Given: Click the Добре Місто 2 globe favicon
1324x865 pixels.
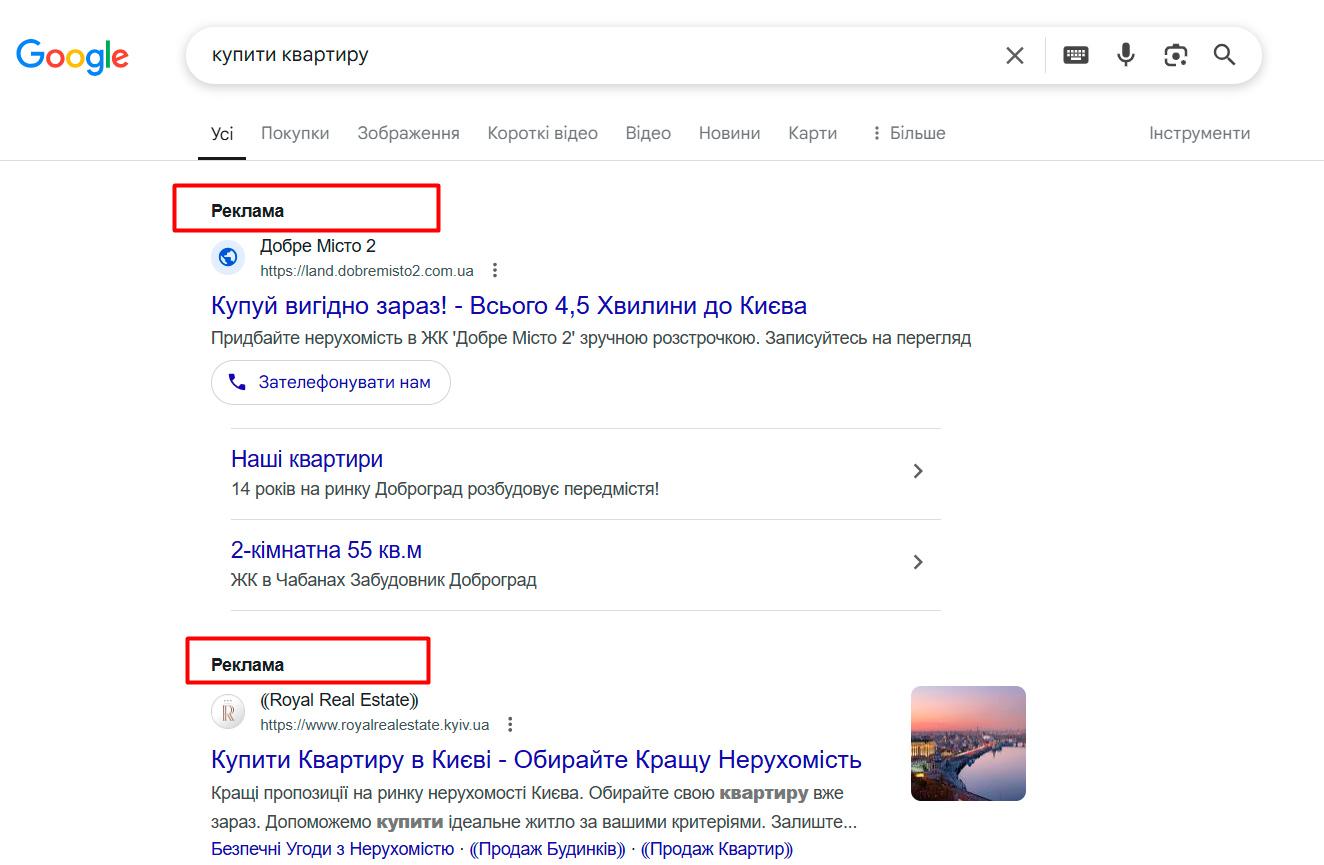Looking at the screenshot, I should 228,257.
